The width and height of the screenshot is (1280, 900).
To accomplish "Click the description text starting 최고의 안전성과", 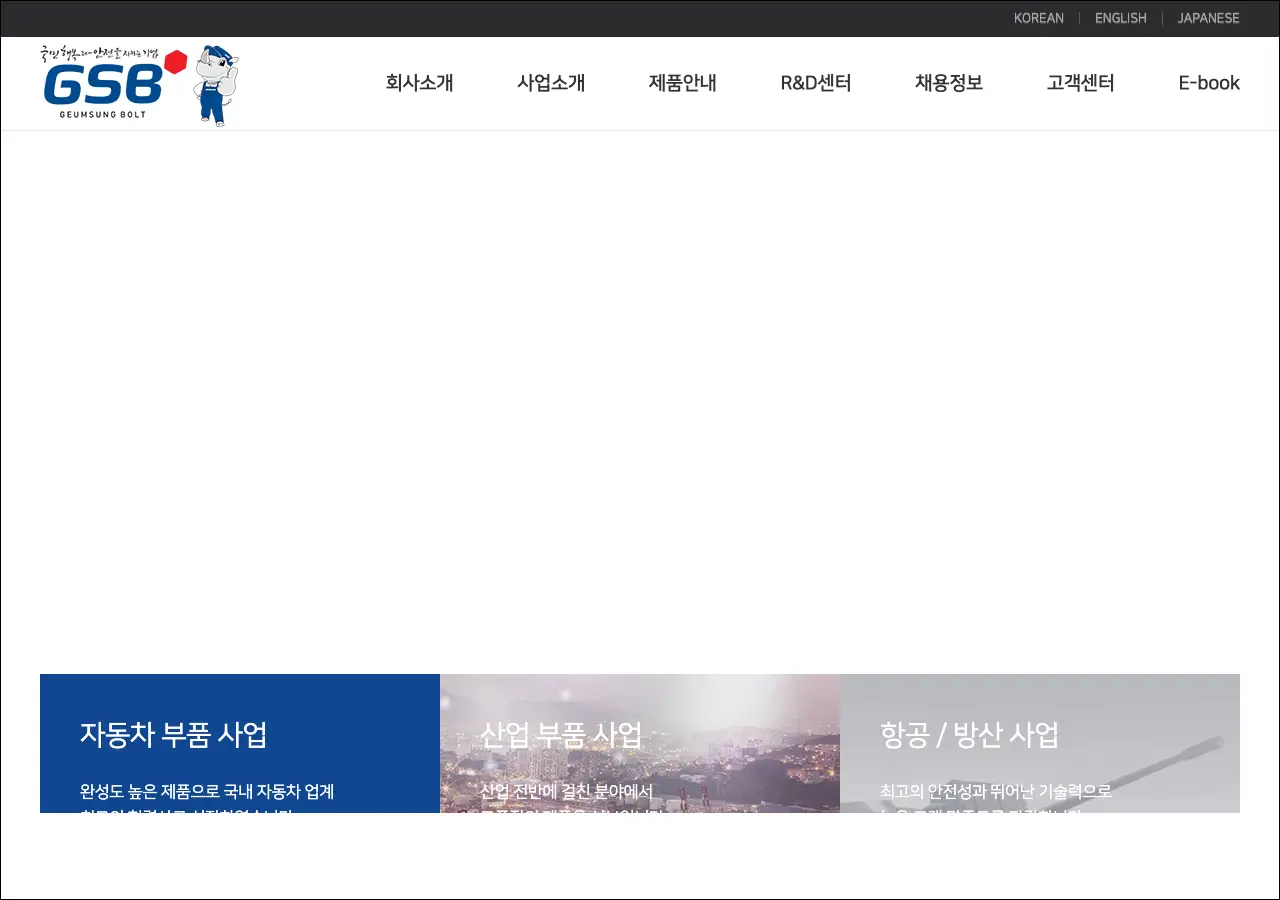I will pyautogui.click(x=995, y=792).
